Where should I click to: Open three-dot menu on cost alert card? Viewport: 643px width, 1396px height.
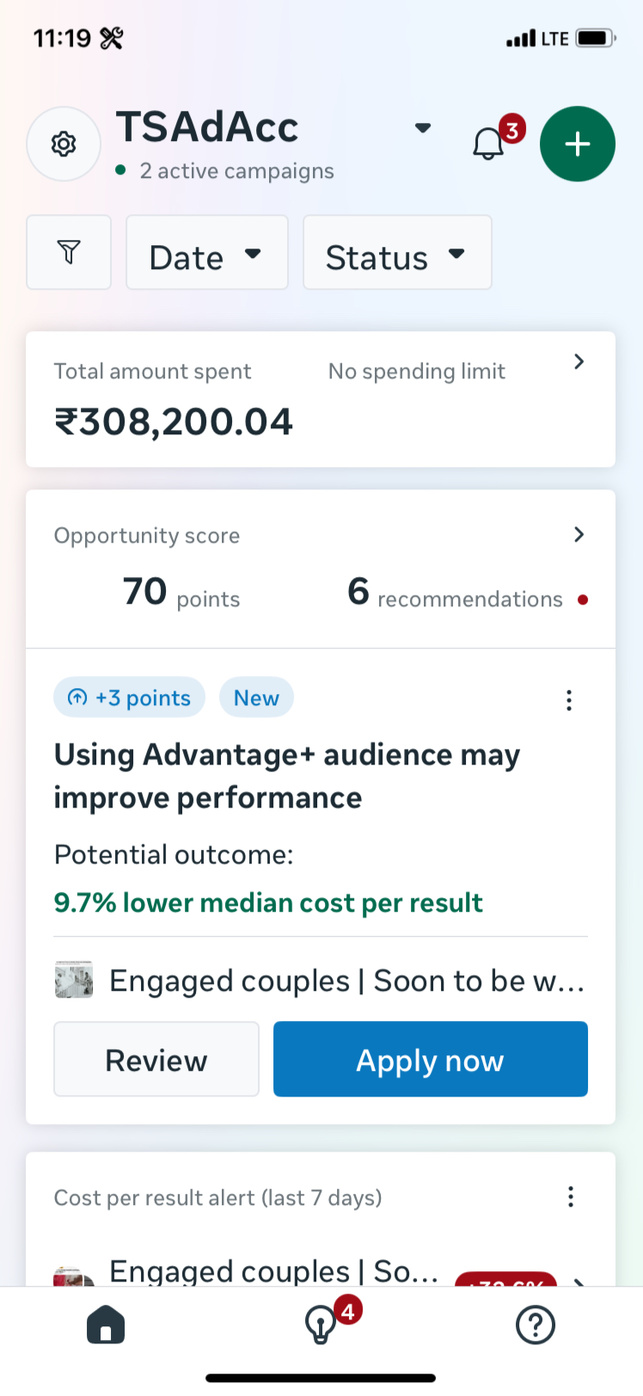click(570, 1197)
